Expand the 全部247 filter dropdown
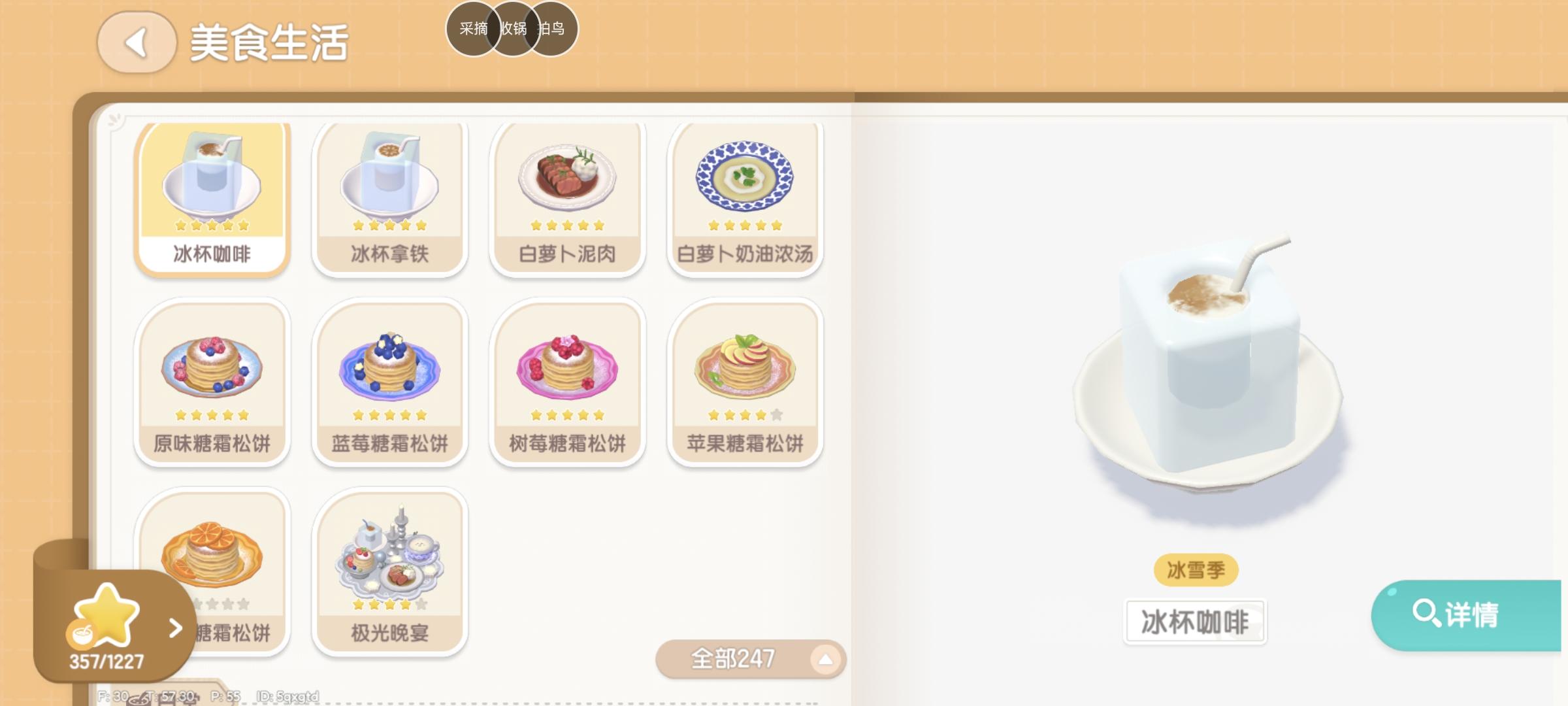 coord(750,659)
